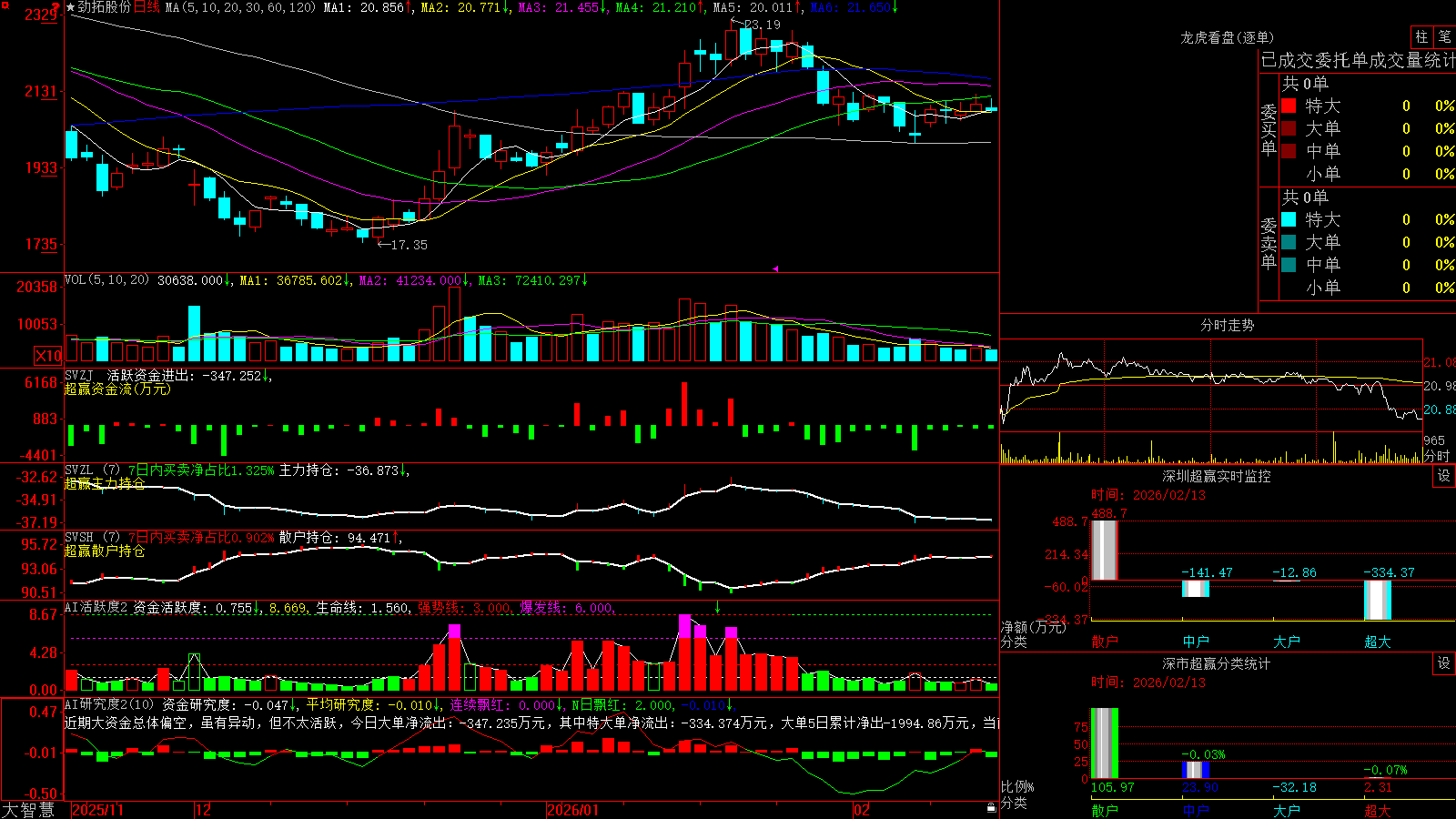Viewport: 1456px width, 819px height.
Task: Click the lock icon at the timeline end
Action: [x=992, y=808]
